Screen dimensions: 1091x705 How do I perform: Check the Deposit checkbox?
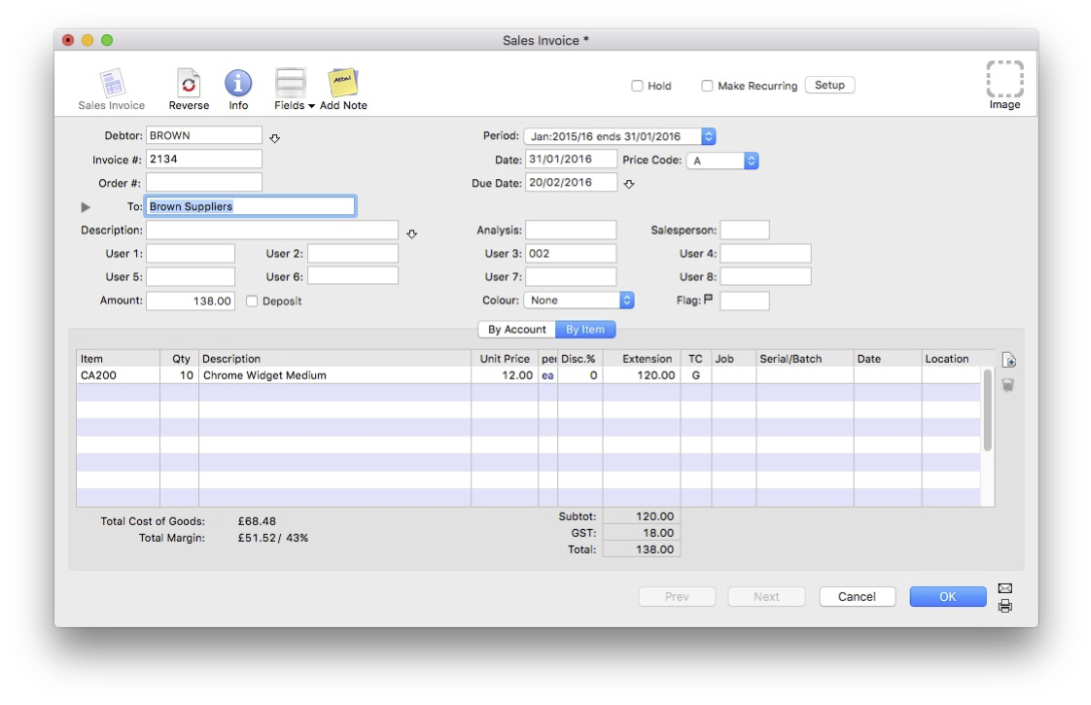[252, 301]
